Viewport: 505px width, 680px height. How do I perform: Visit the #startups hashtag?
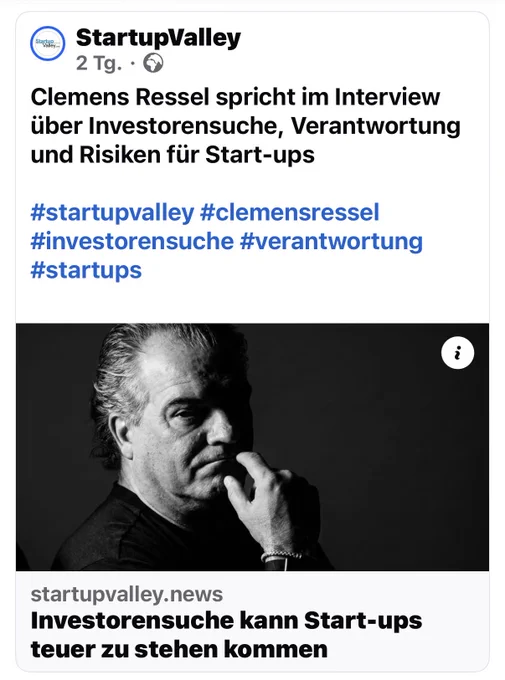(86, 270)
